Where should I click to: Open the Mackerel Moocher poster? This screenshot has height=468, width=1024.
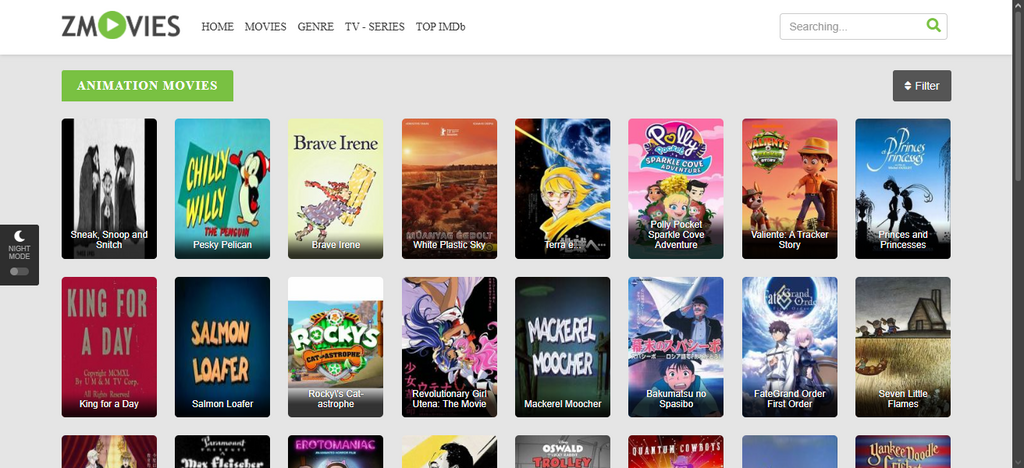(x=562, y=347)
